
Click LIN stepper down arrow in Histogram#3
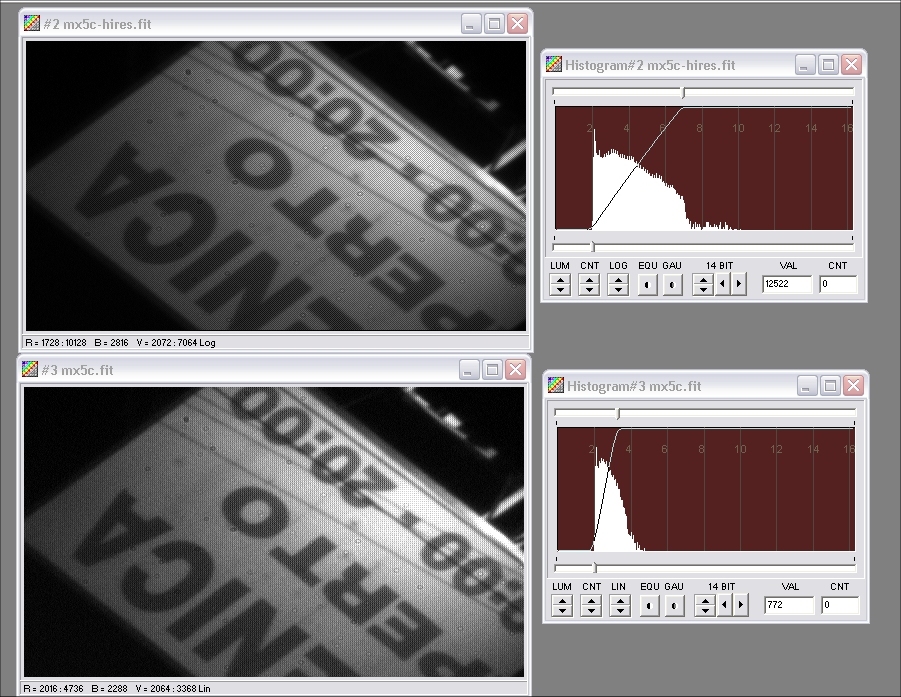point(620,611)
